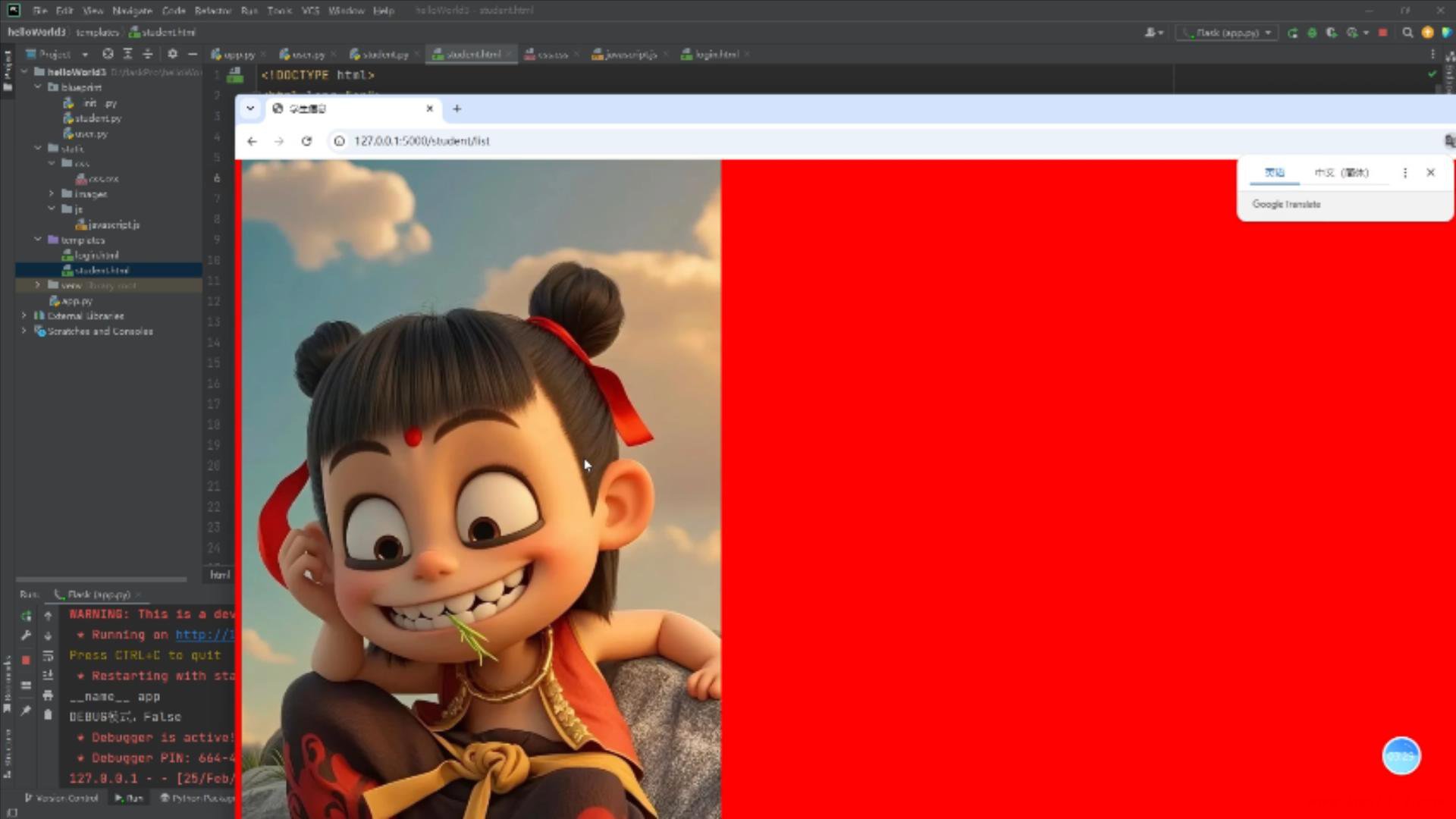Open the user account dropdown icon

[x=1154, y=33]
